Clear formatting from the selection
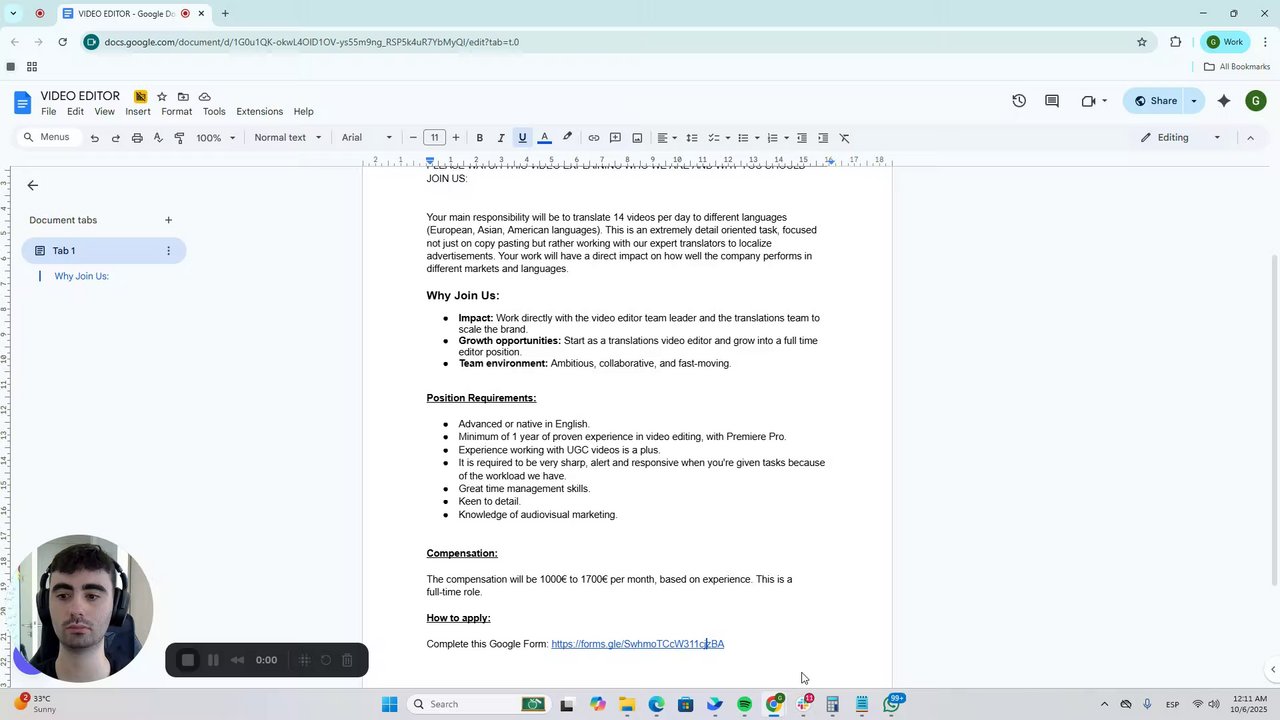 845,138
